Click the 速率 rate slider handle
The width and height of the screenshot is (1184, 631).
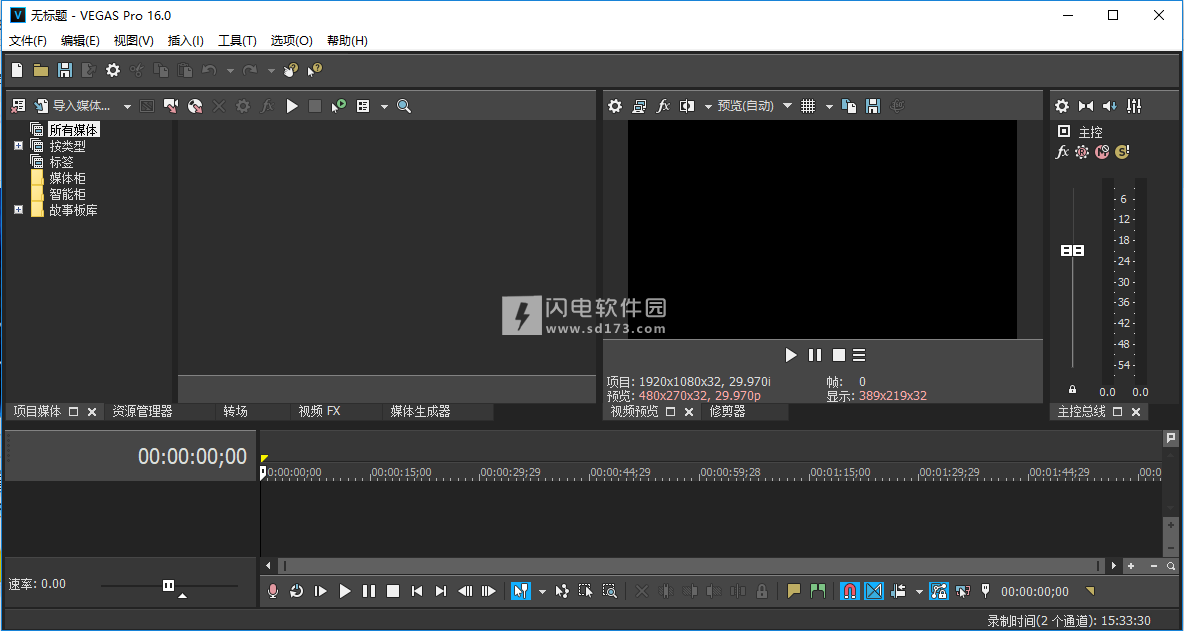tap(168, 585)
